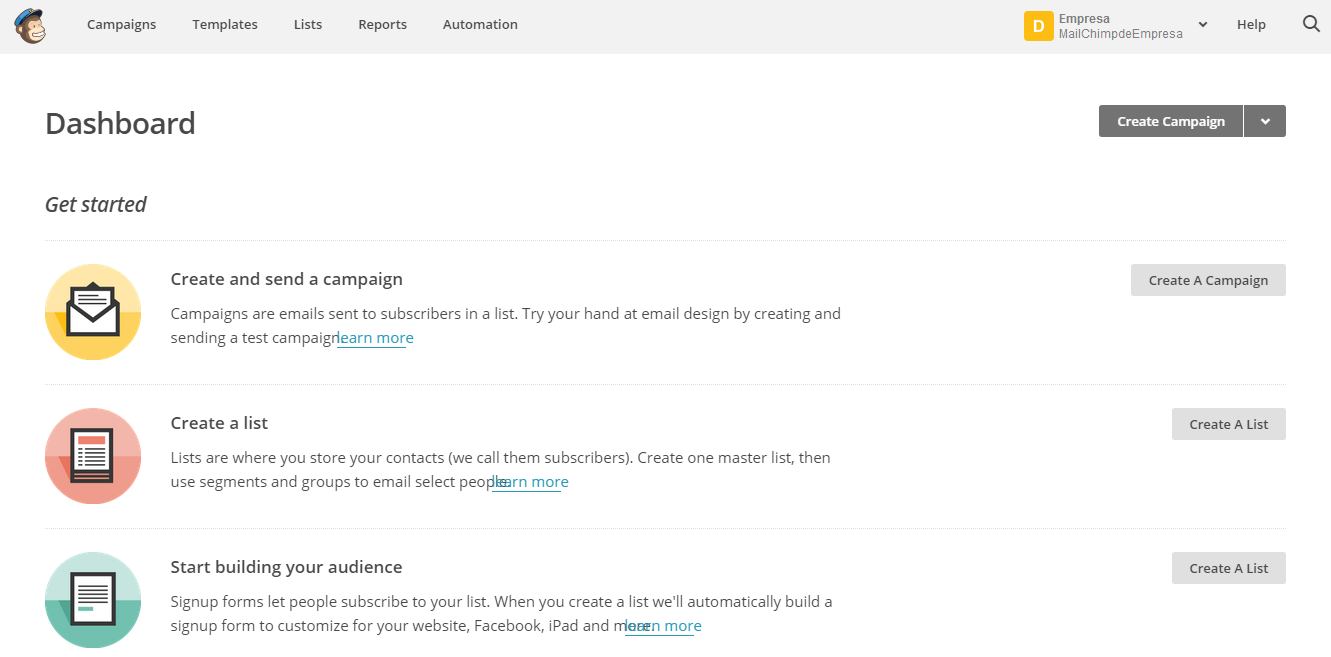Click the green audience form icon
The width and height of the screenshot is (1331, 657).
[93, 600]
